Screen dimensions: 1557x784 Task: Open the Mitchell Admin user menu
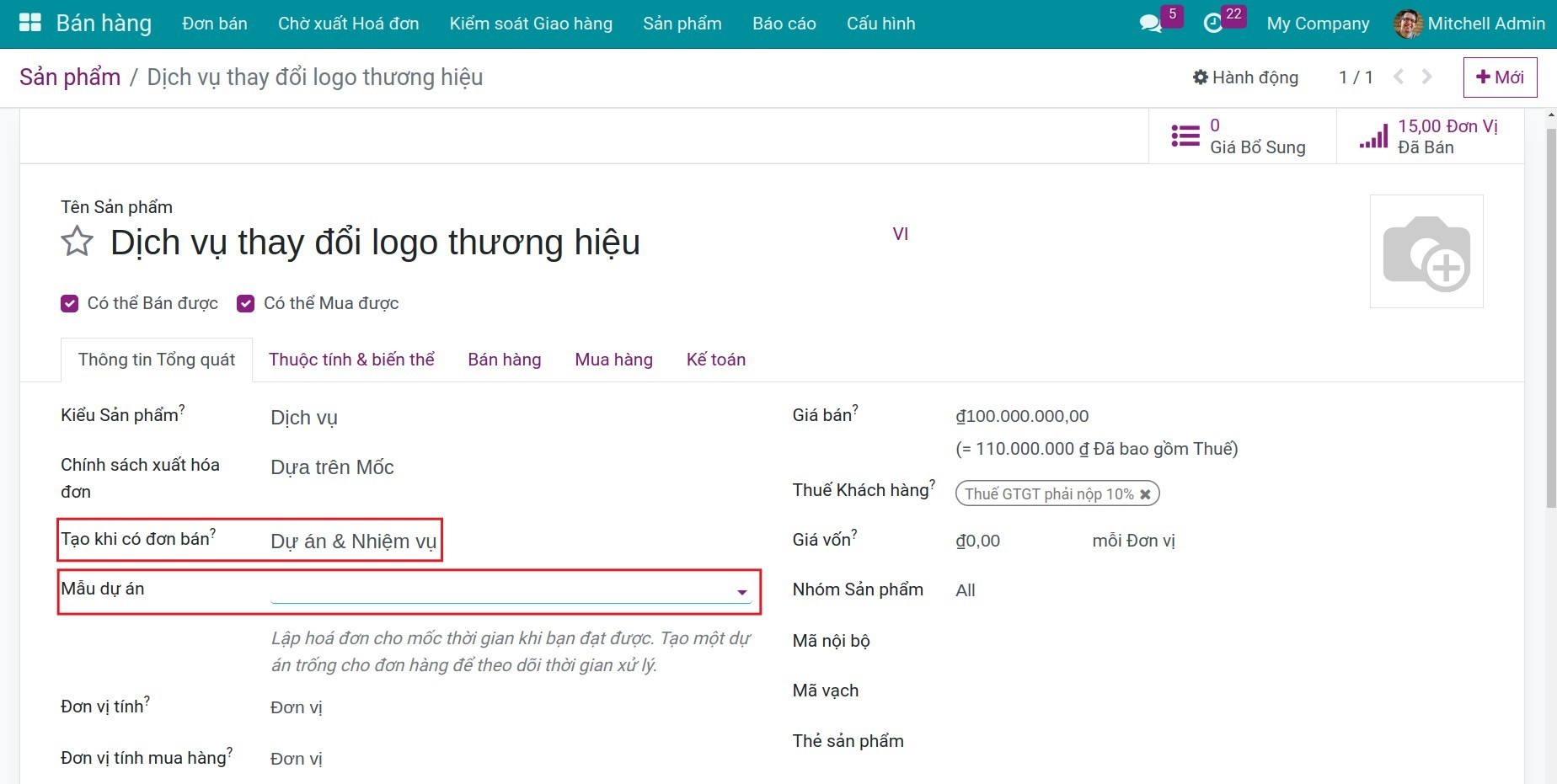(1485, 24)
